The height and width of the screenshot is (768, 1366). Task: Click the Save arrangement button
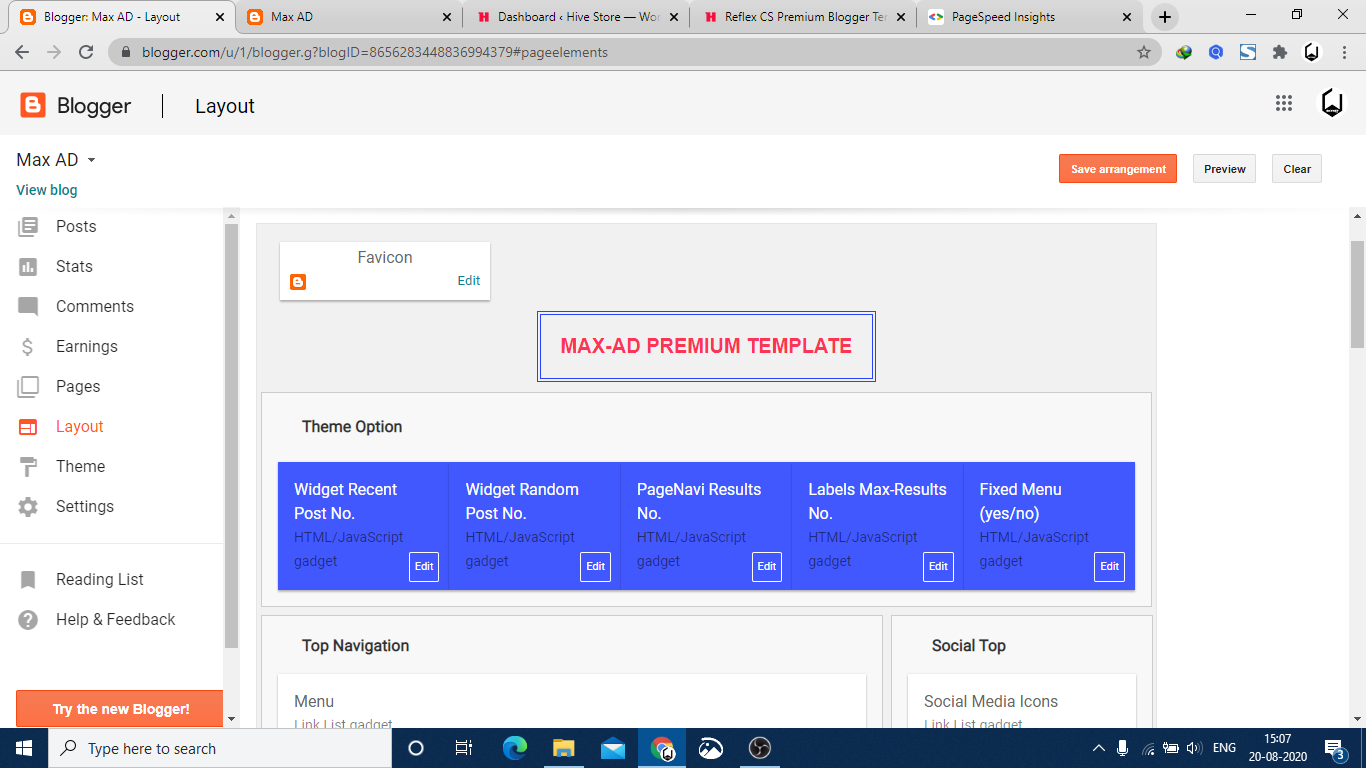point(1117,169)
